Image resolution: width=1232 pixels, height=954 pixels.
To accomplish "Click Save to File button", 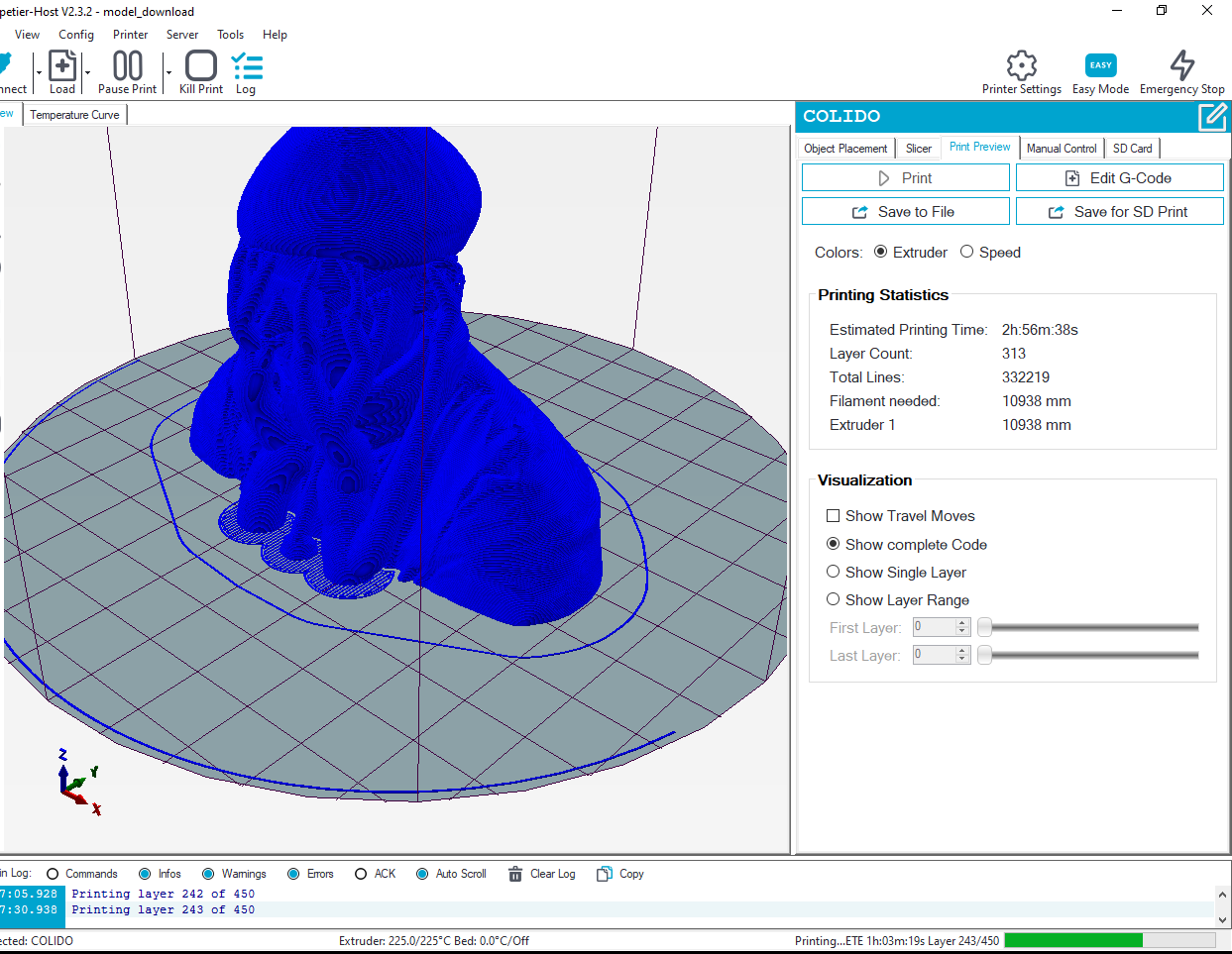I will pyautogui.click(x=906, y=212).
